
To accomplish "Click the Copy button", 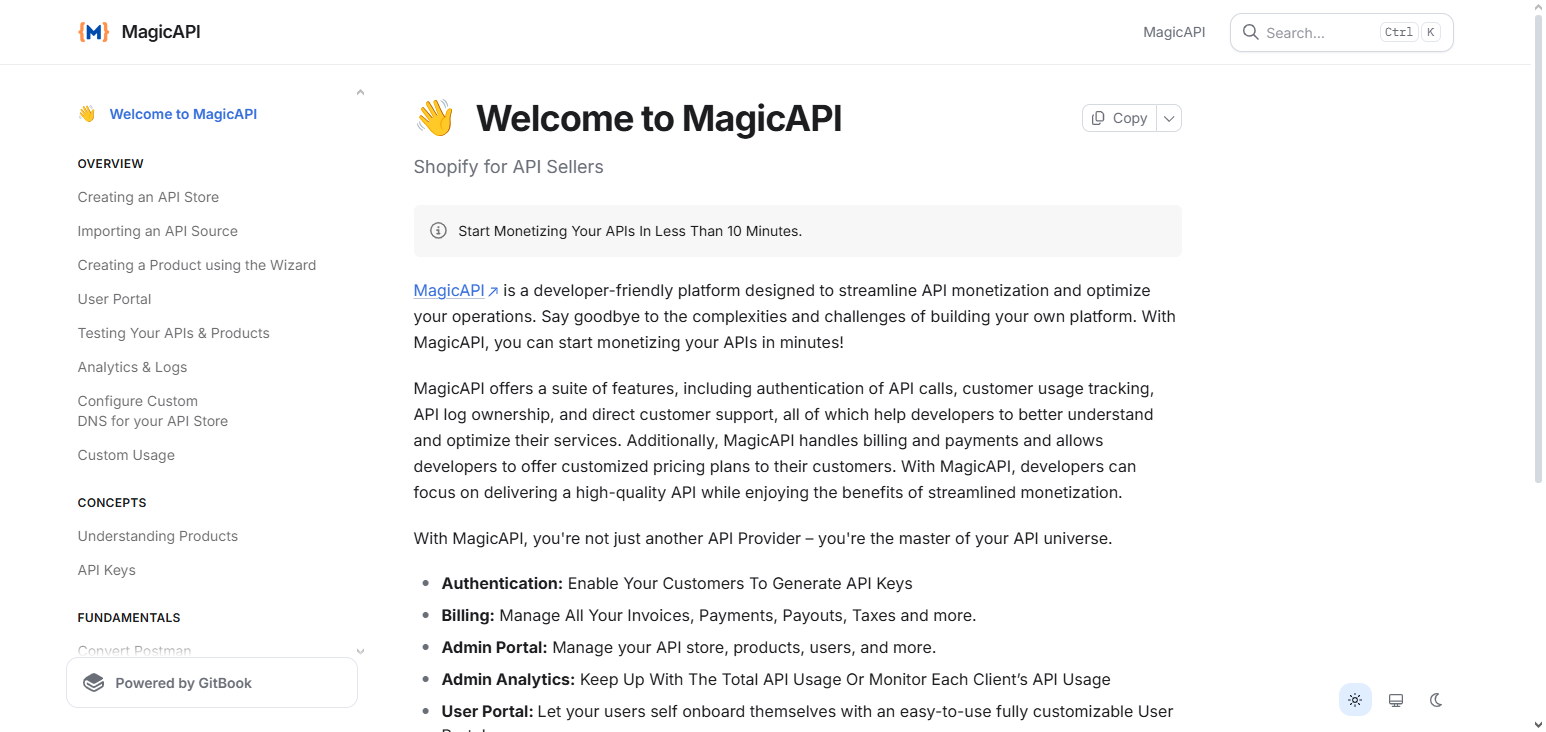I will pos(1119,118).
